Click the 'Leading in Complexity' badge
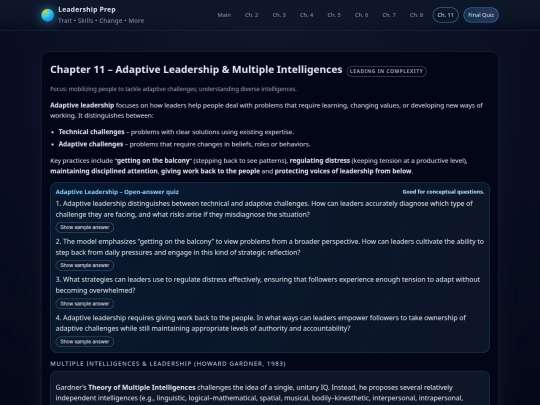The height and width of the screenshot is (405, 540). coord(386,71)
